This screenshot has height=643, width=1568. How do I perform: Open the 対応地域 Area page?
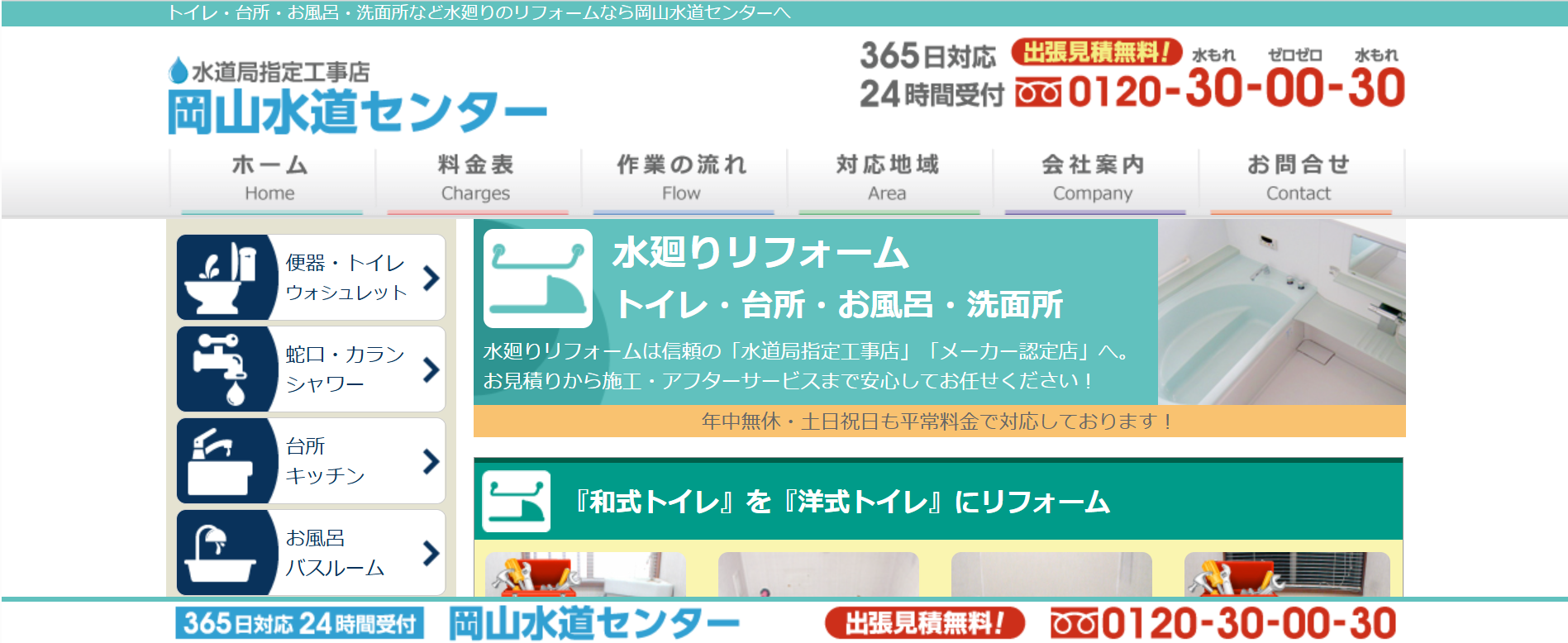click(x=888, y=179)
